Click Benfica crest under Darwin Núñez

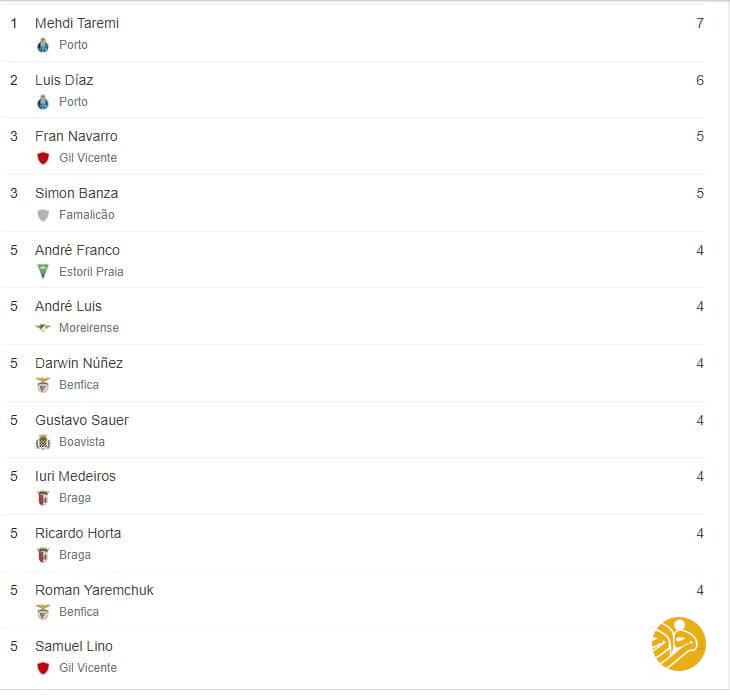[42, 385]
